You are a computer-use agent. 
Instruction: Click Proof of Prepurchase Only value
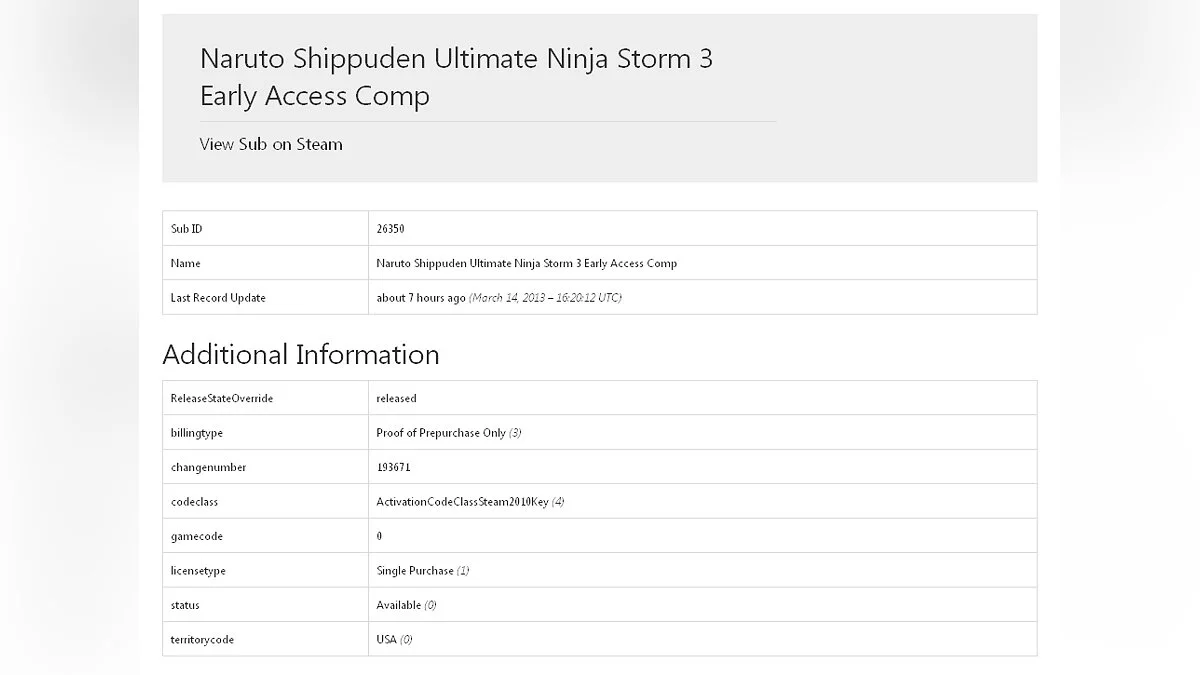pos(441,433)
